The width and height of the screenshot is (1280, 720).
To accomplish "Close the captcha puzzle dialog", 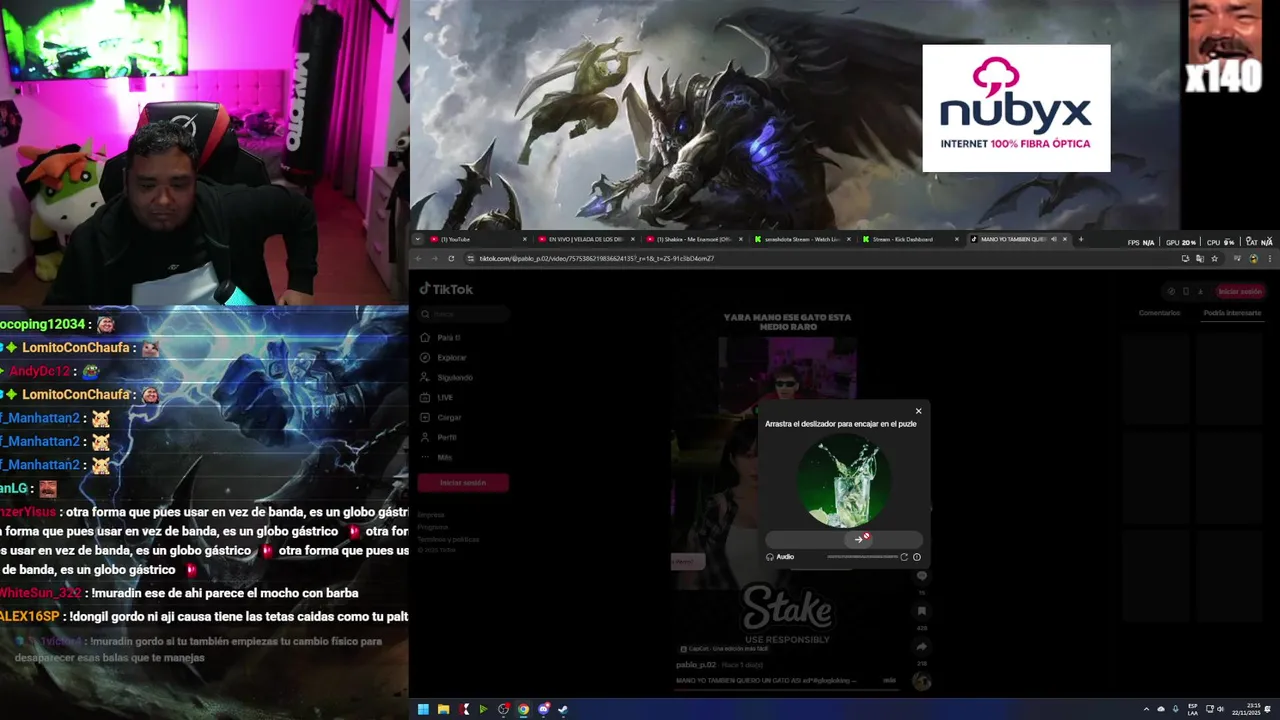I will point(919,411).
